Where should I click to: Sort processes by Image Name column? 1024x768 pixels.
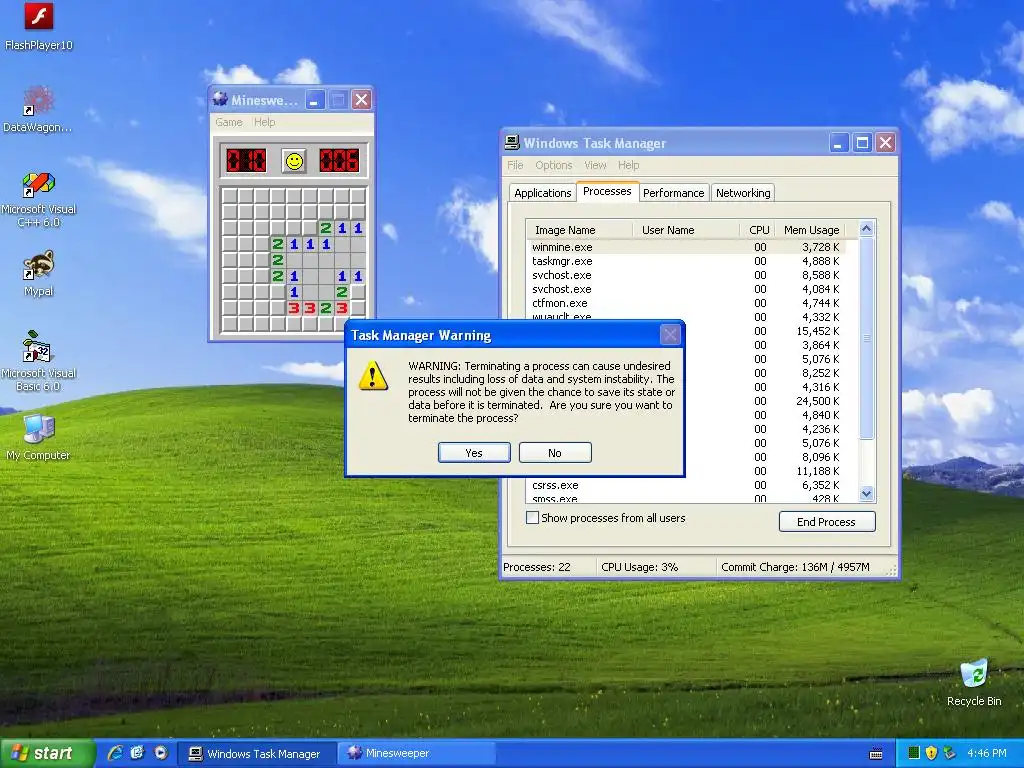pyautogui.click(x=580, y=230)
